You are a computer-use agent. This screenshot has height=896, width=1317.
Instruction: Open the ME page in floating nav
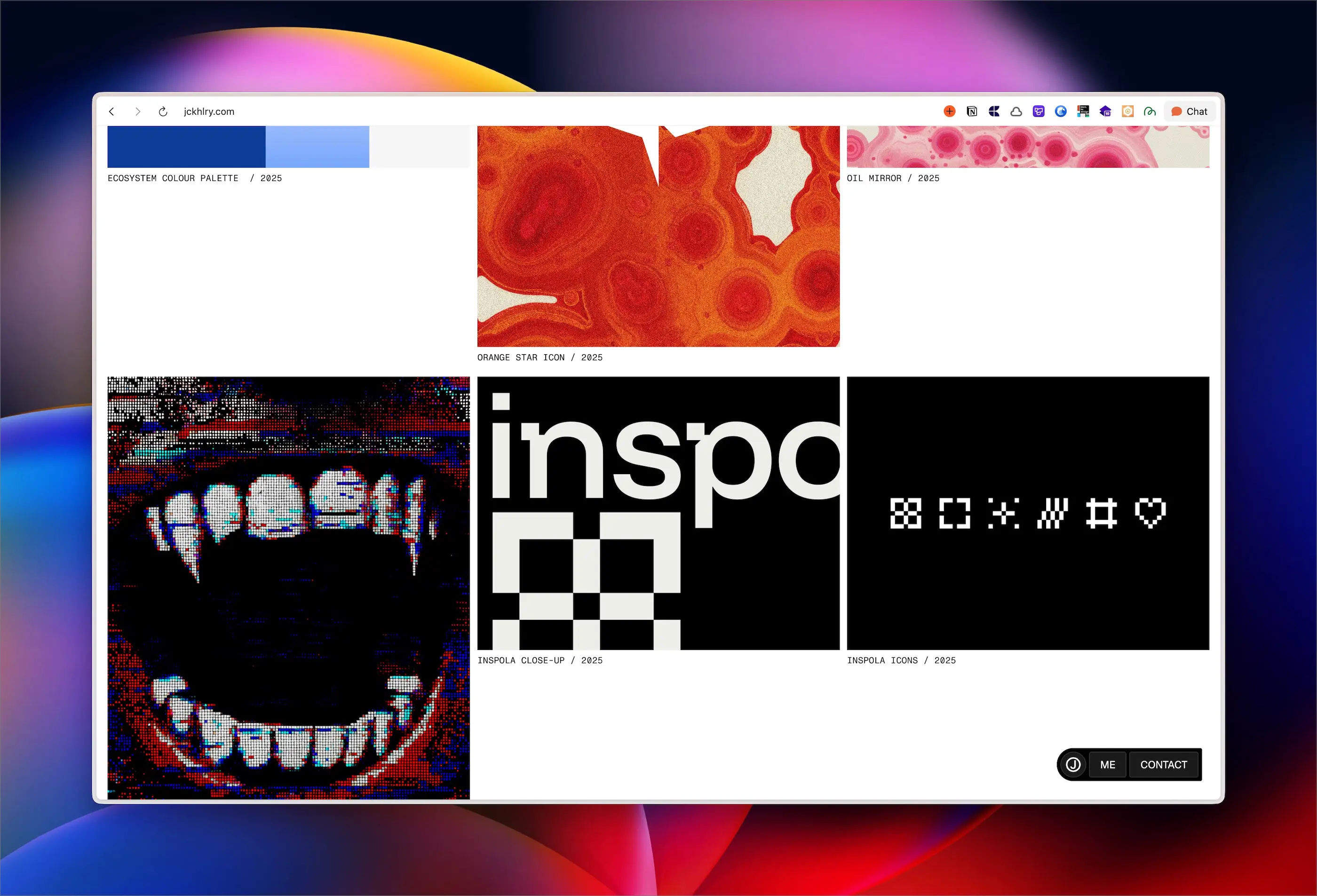coord(1107,764)
